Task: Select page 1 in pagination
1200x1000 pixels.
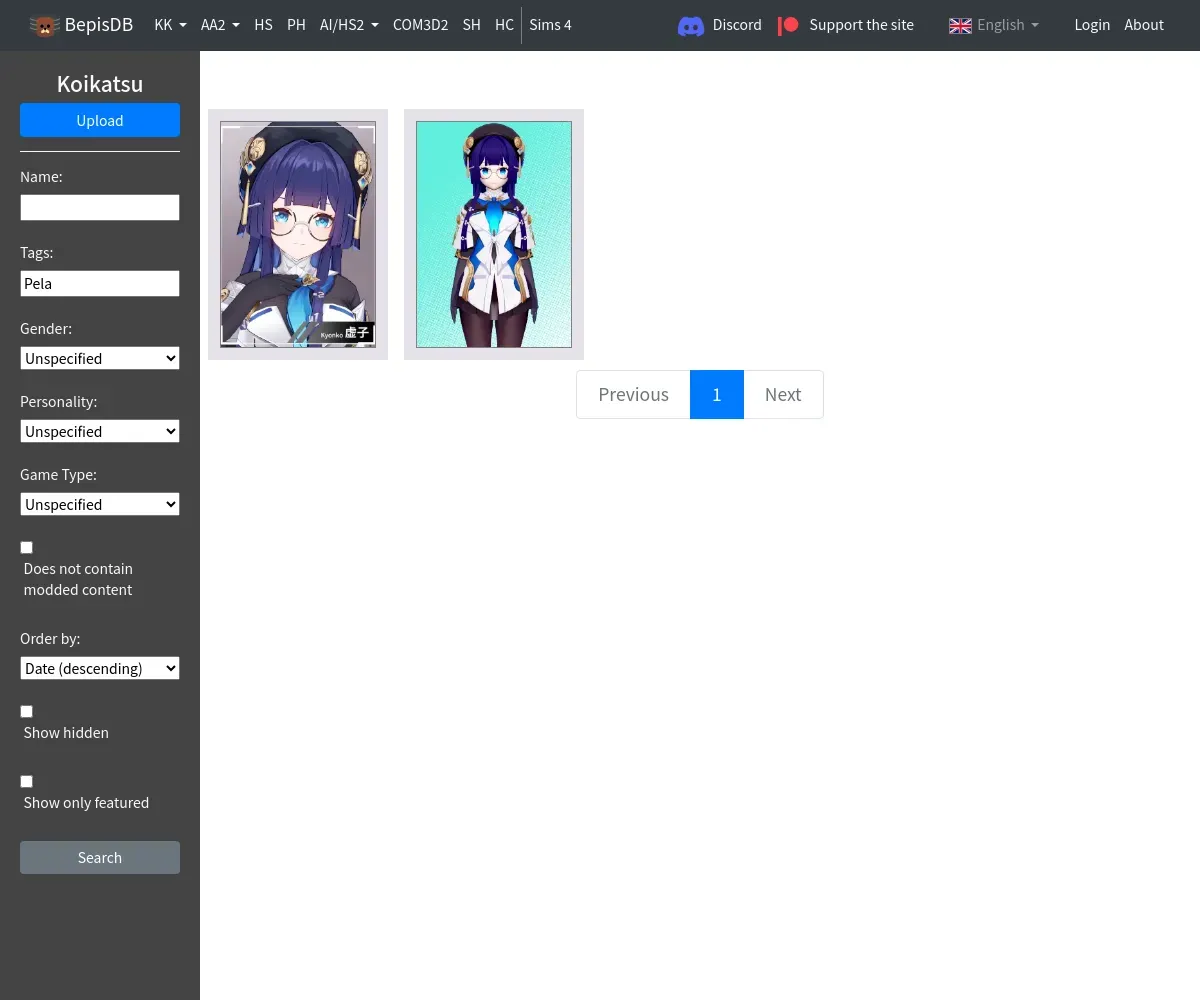Action: (x=717, y=394)
